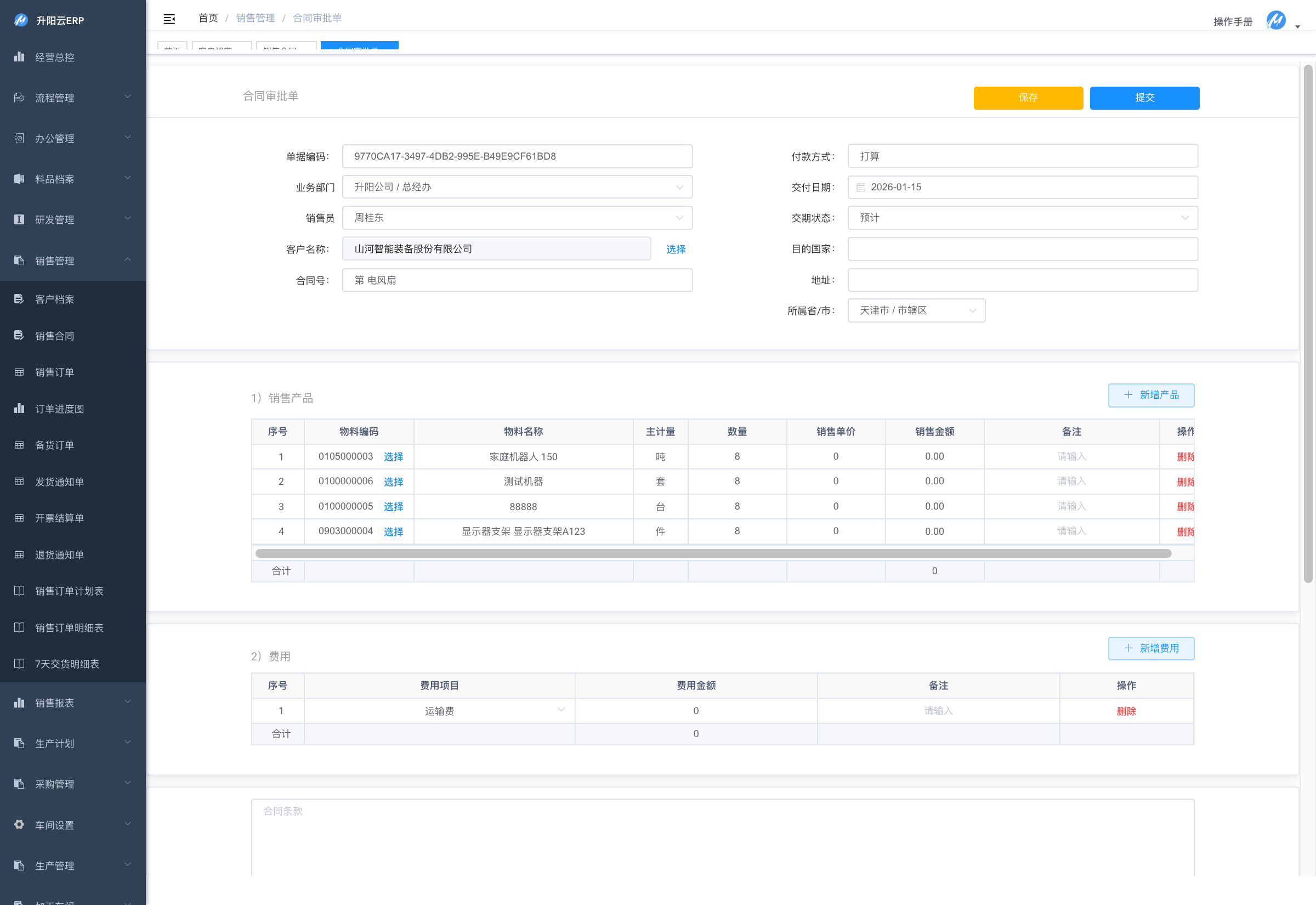
Task: Click the 新增产品 button
Action: click(1150, 395)
